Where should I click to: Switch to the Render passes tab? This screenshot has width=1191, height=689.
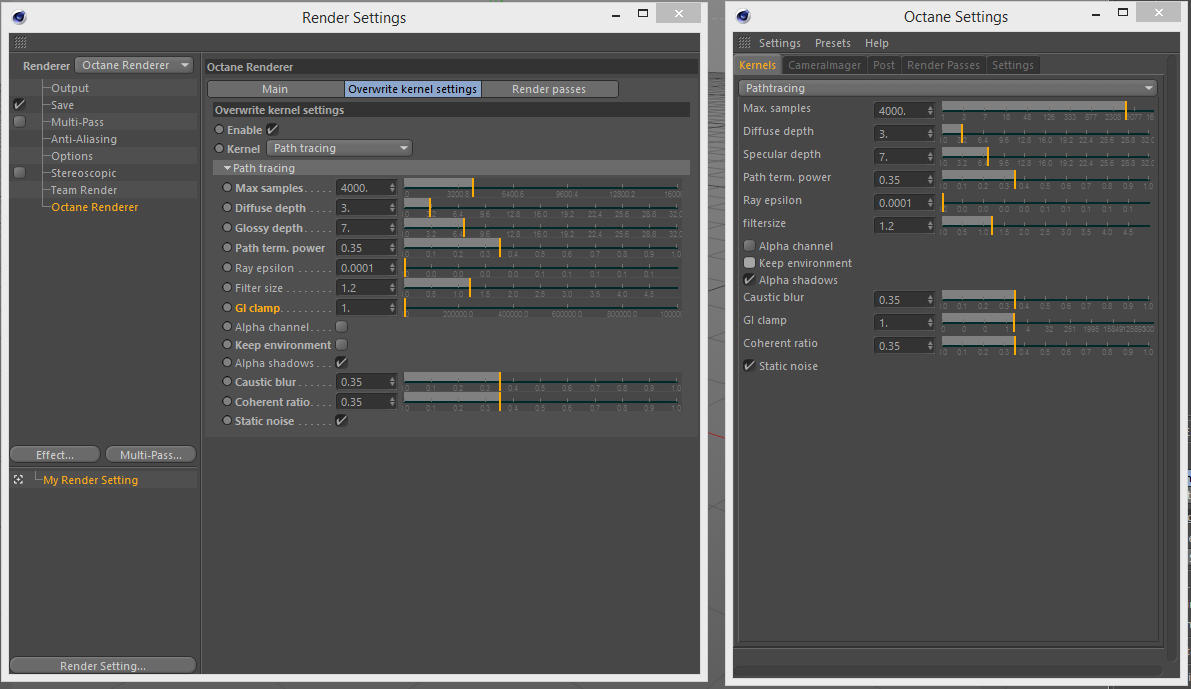tap(549, 89)
